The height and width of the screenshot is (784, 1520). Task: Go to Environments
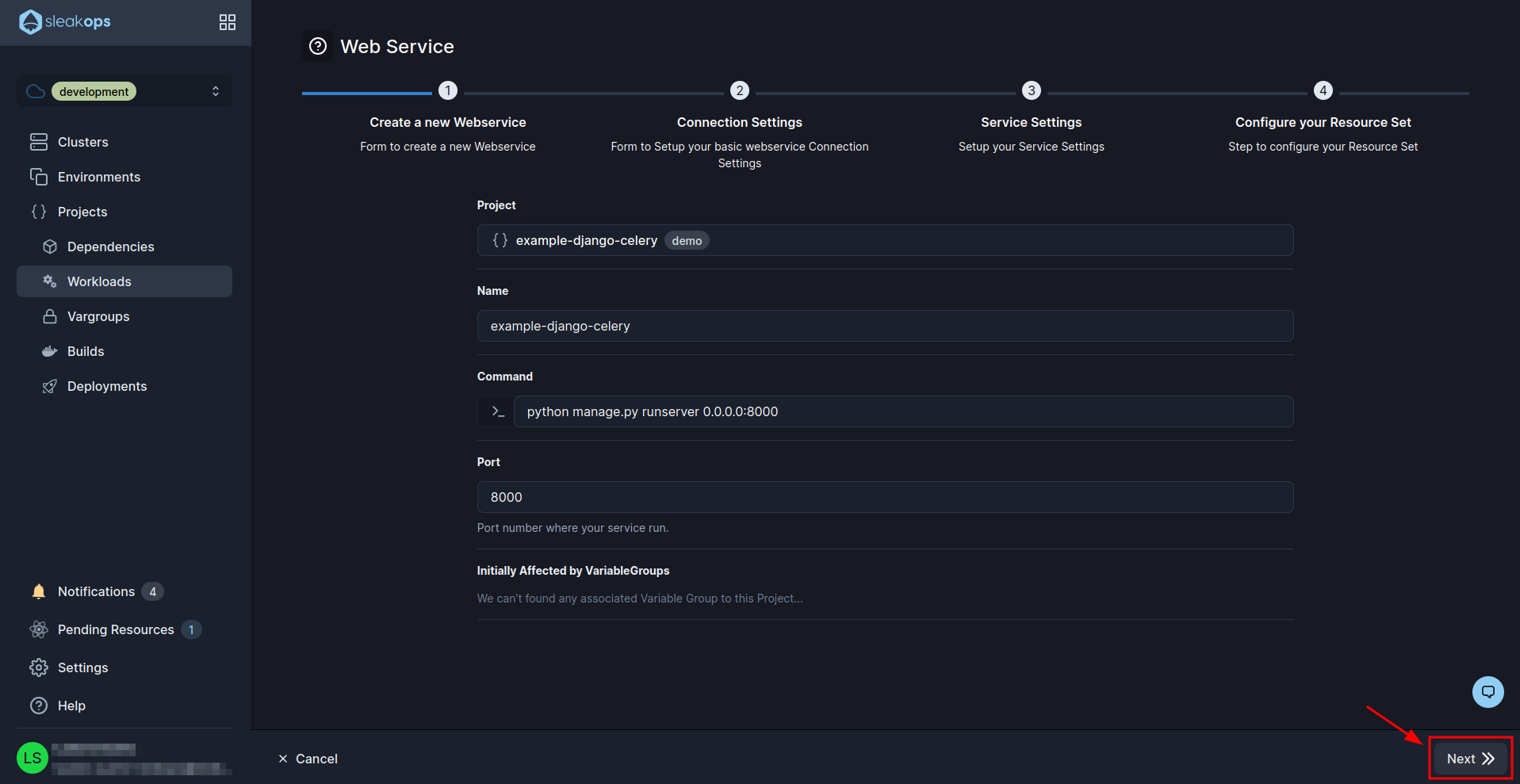pos(124,177)
